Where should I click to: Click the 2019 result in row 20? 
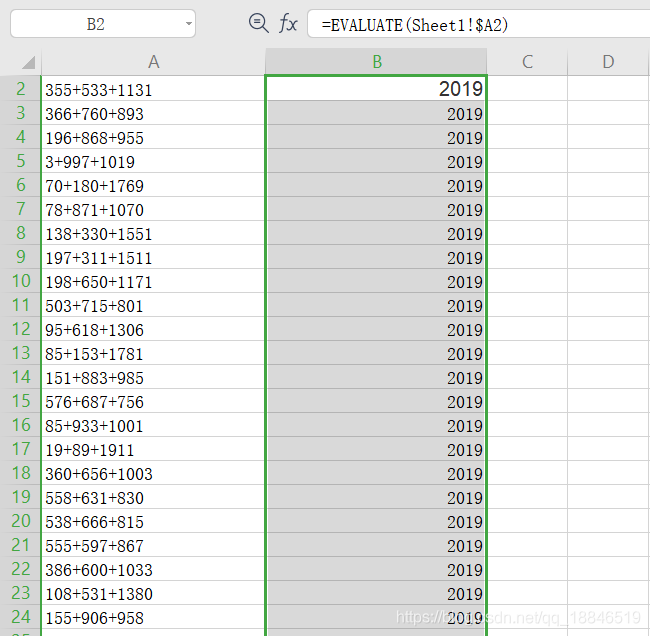tap(376, 521)
